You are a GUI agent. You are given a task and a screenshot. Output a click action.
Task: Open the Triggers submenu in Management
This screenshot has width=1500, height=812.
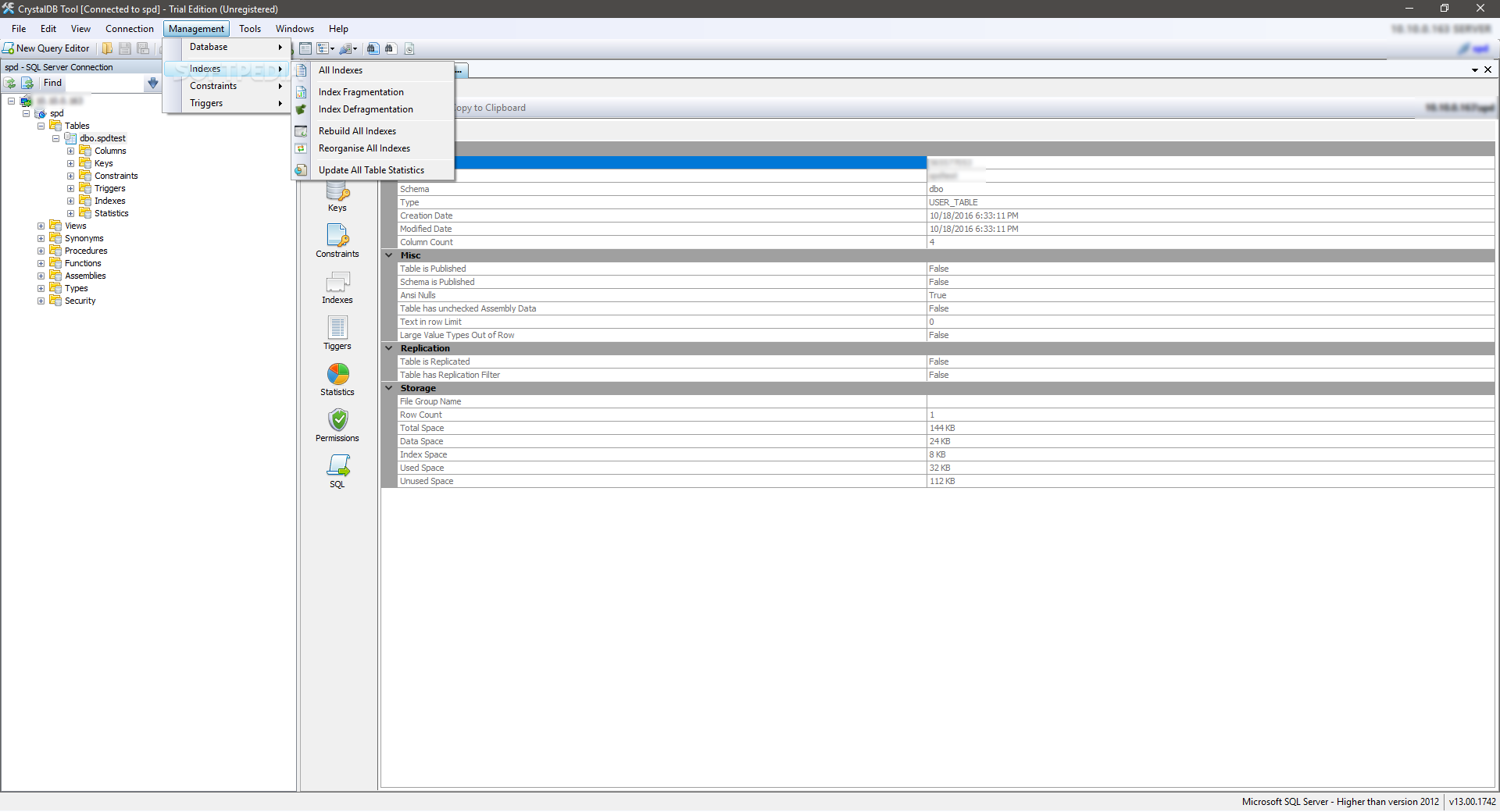coord(227,103)
